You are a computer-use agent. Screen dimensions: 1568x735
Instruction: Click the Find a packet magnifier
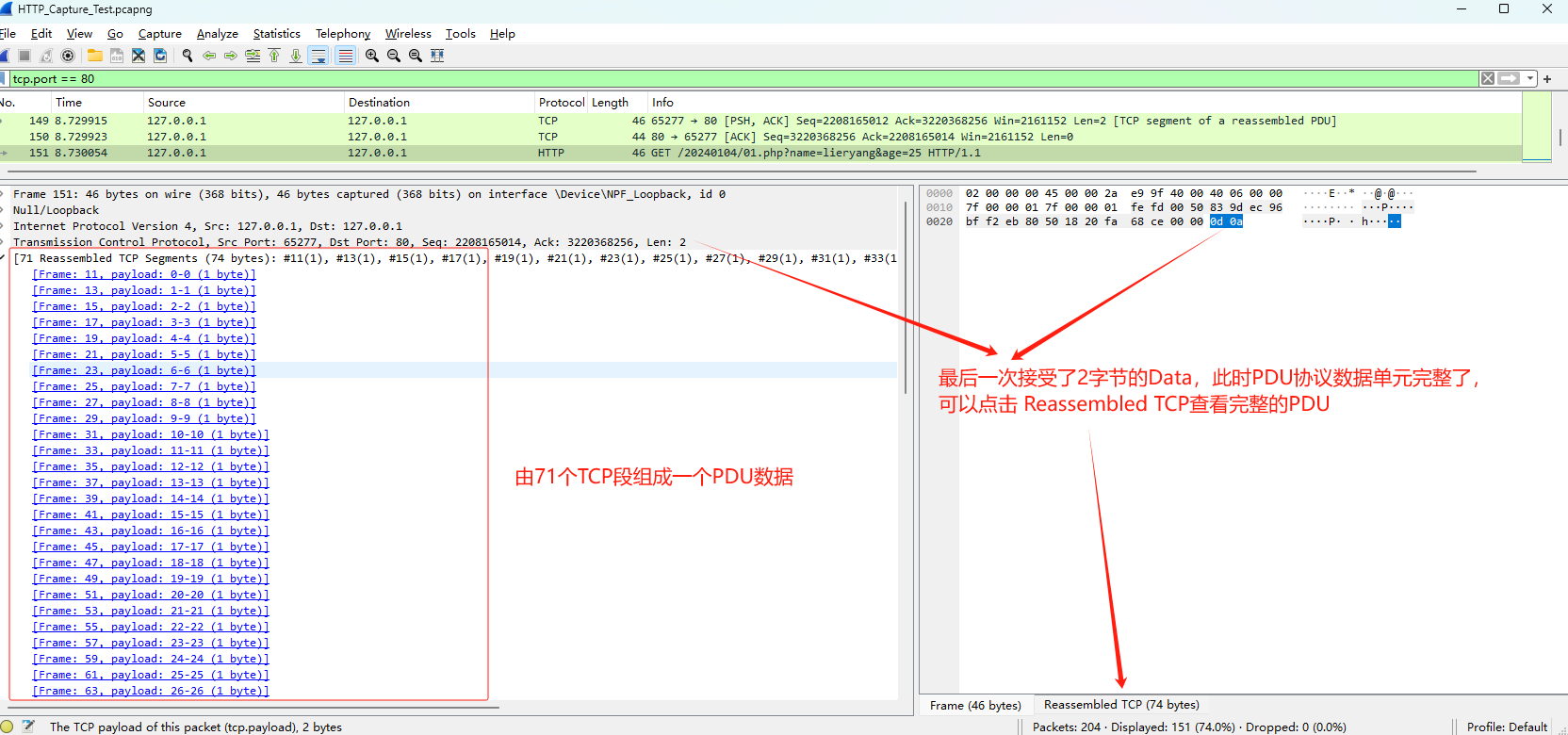click(x=188, y=56)
